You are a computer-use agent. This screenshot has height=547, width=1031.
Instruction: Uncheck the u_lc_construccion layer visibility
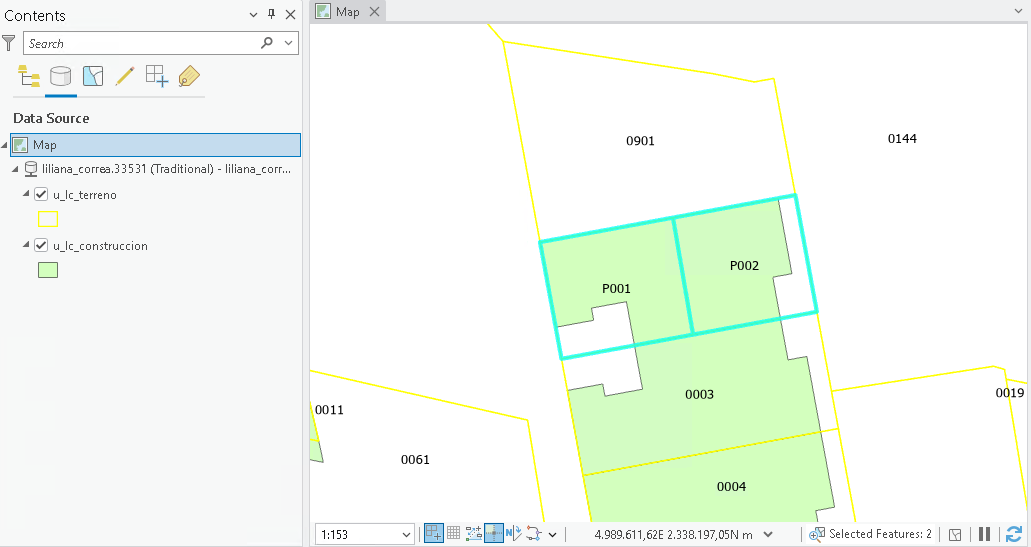pos(41,245)
